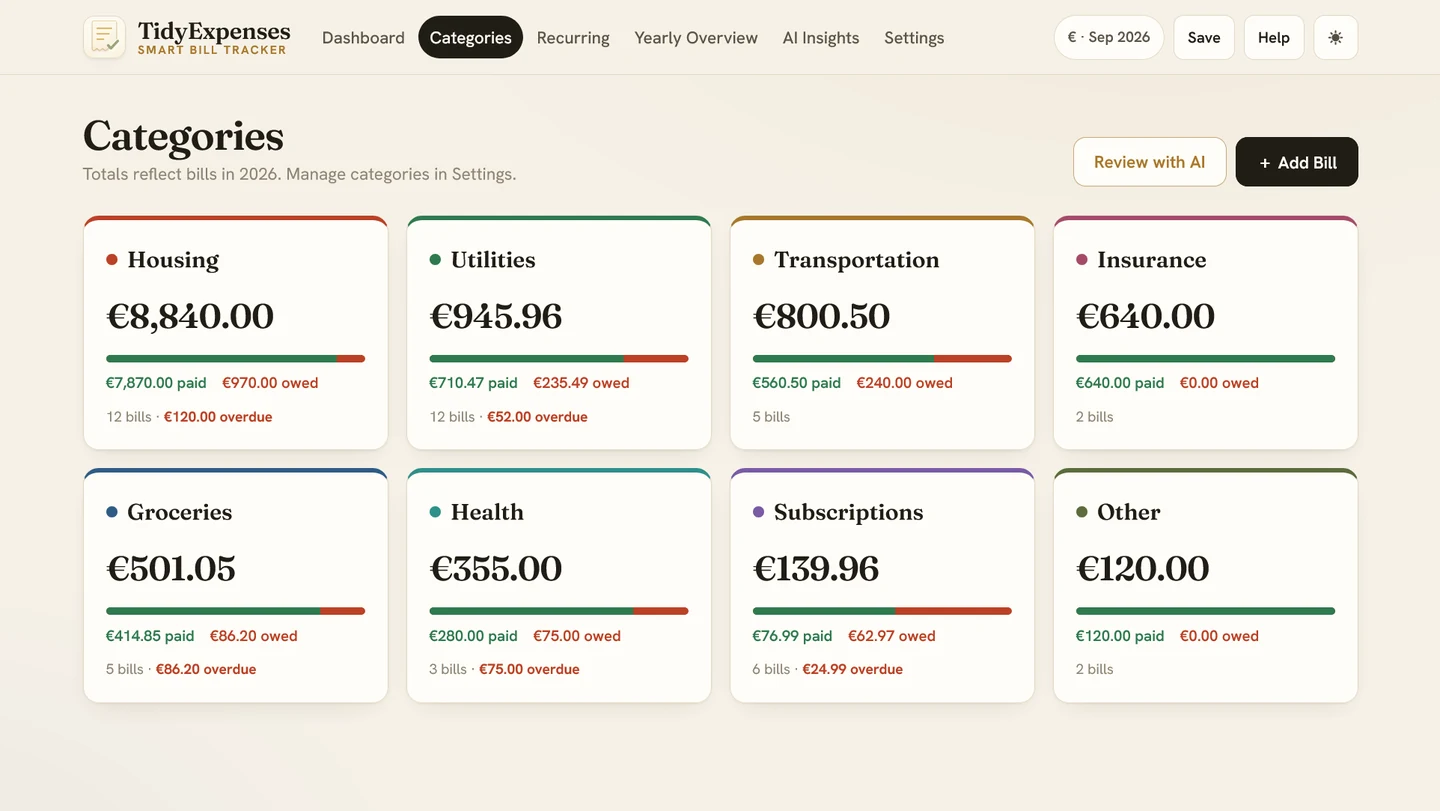
Task: Click the Insurance progress bar
Action: click(1205, 359)
